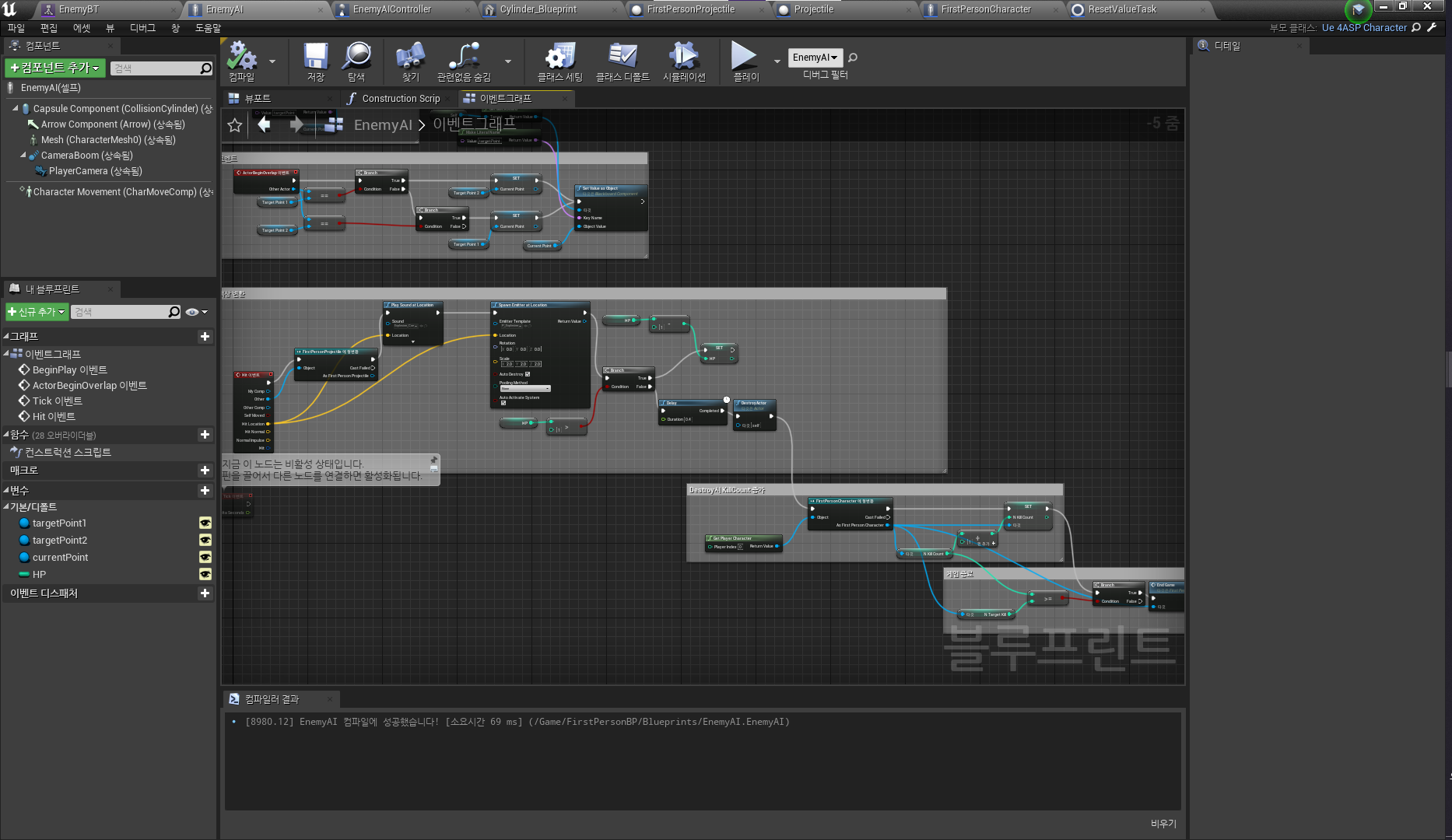Open the FirstPersonCharacter editor tab
The width and height of the screenshot is (1452, 840).
tap(985, 9)
